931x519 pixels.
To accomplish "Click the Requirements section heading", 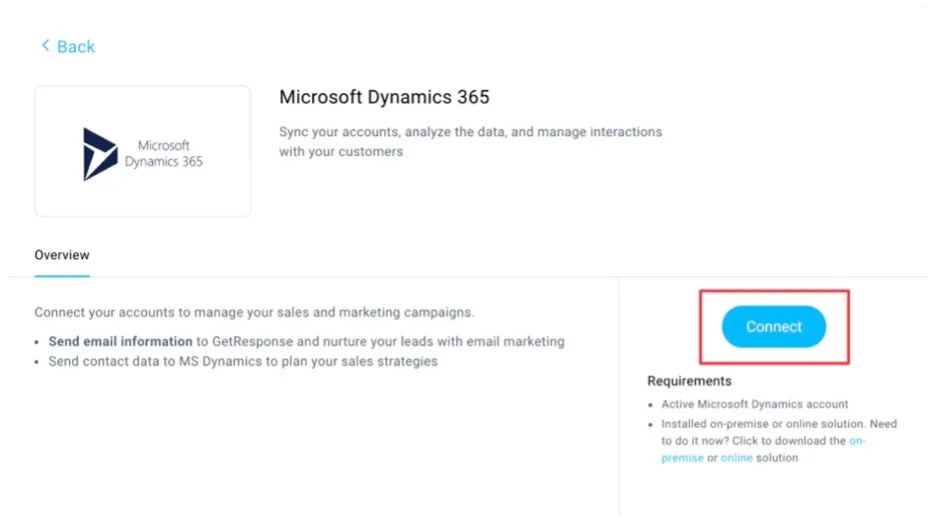I will point(689,381).
